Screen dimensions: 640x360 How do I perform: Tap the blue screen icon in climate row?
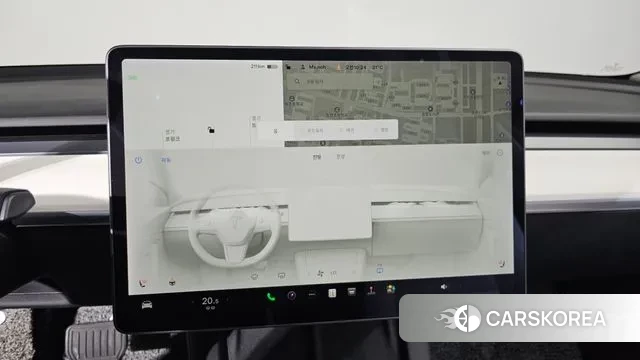pos(380,270)
